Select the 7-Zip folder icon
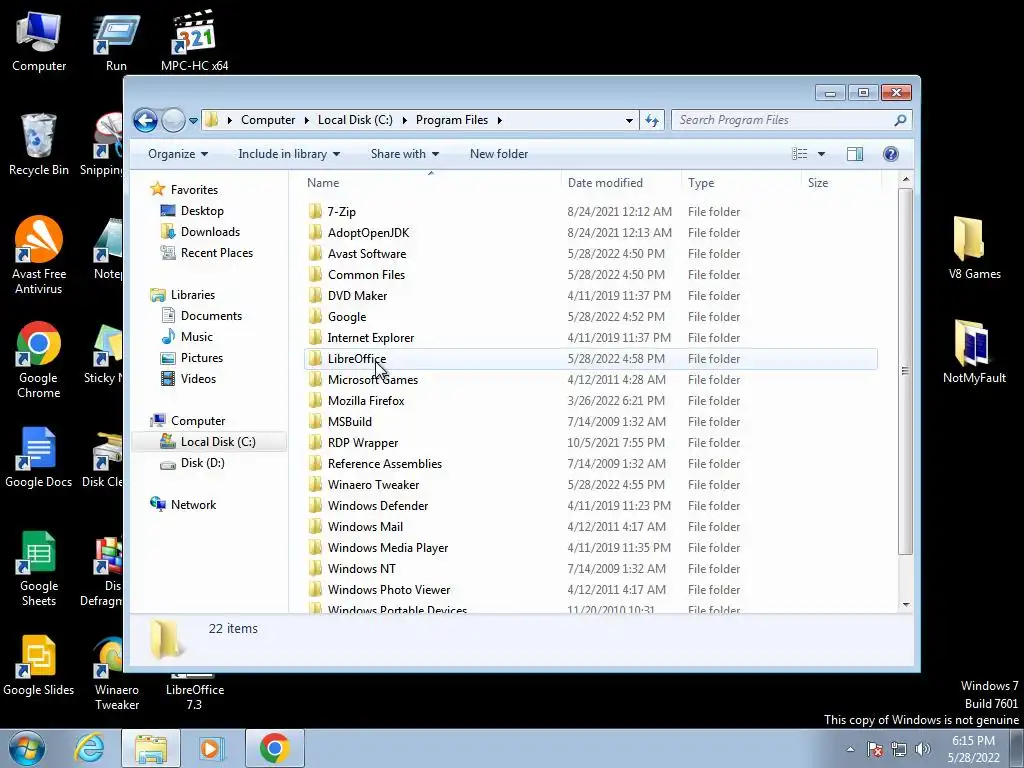Viewport: 1024px width, 768px height. tap(315, 212)
